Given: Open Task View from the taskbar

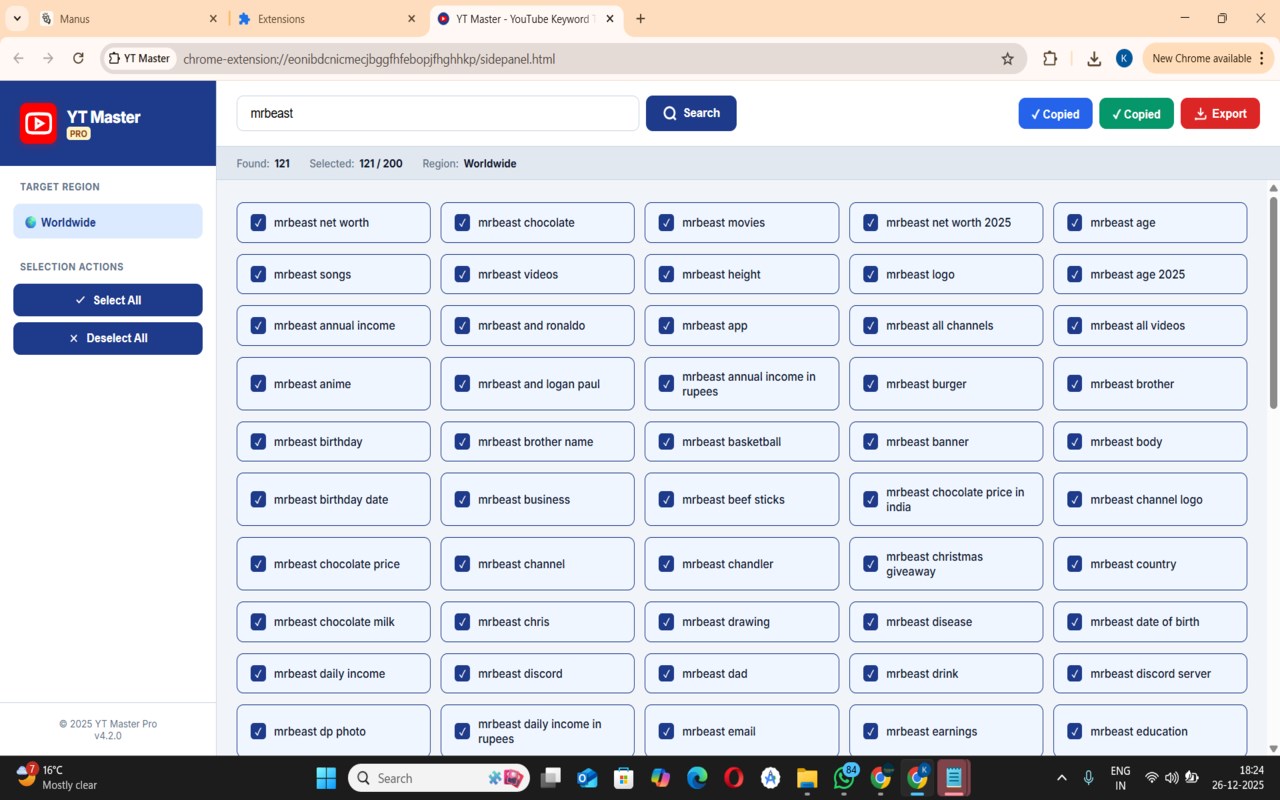Looking at the screenshot, I should tap(550, 778).
